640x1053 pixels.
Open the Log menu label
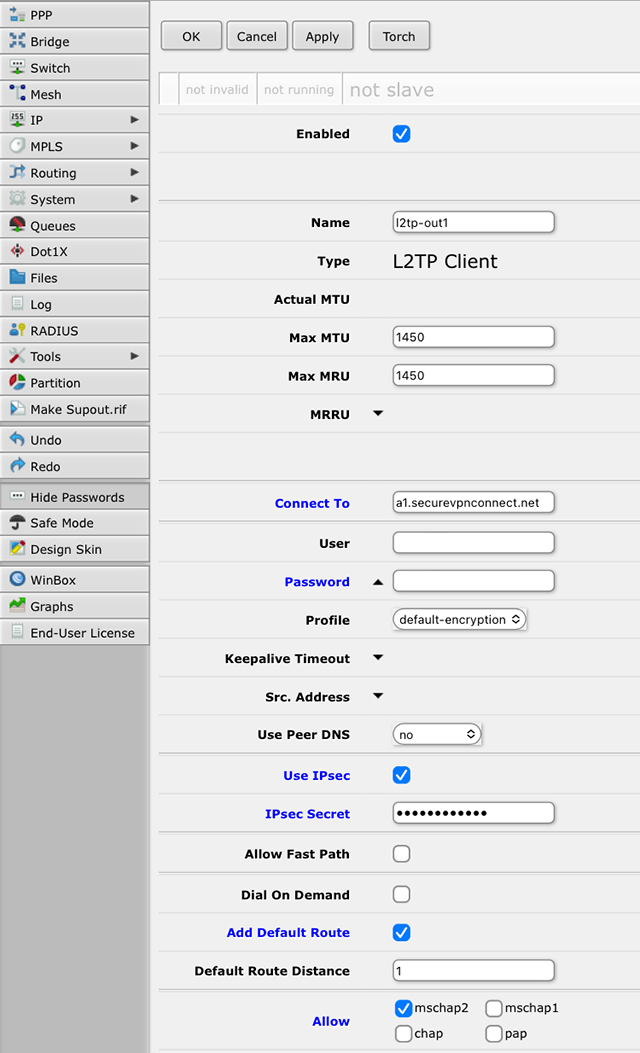point(40,305)
